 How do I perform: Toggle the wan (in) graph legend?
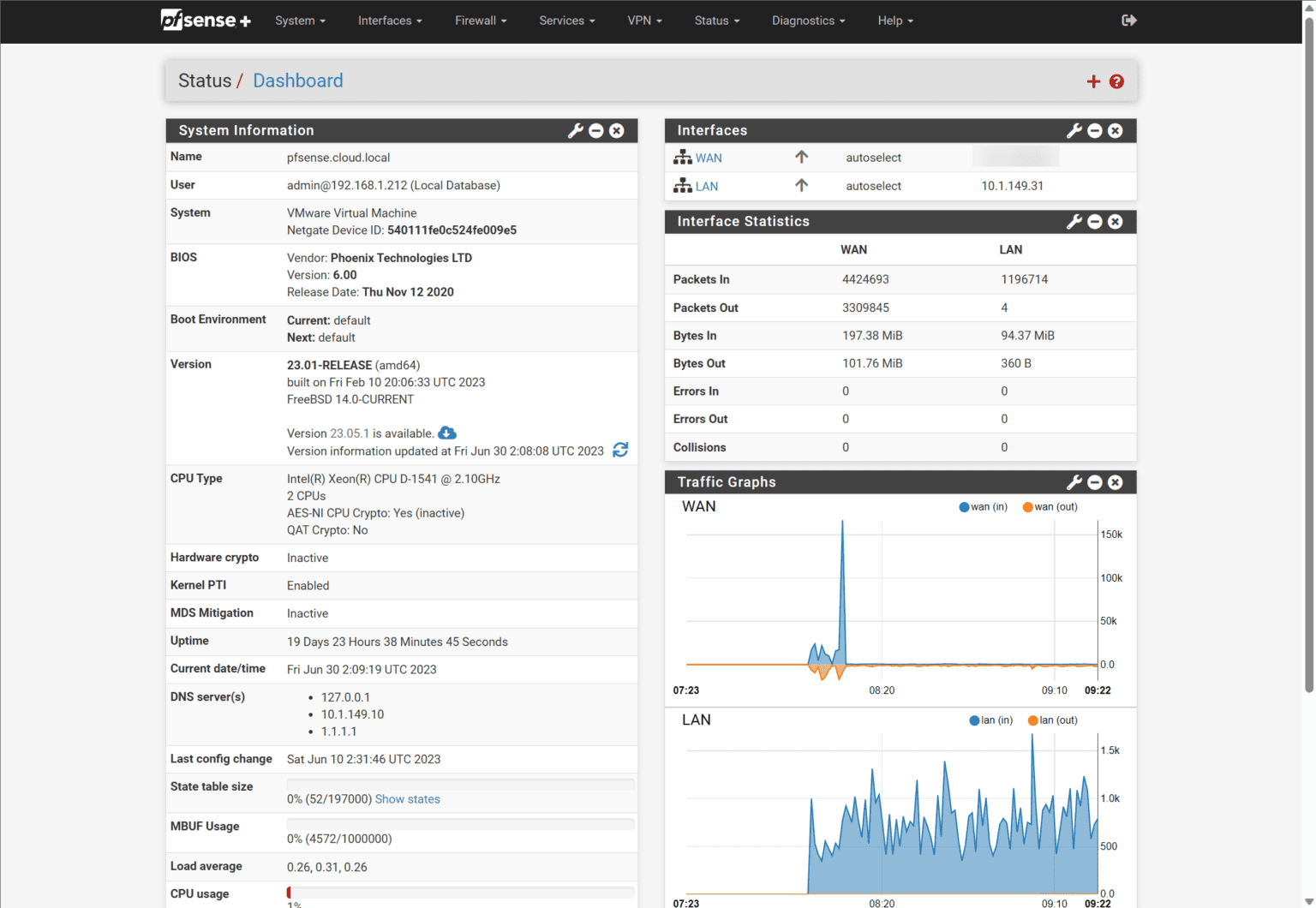click(983, 506)
